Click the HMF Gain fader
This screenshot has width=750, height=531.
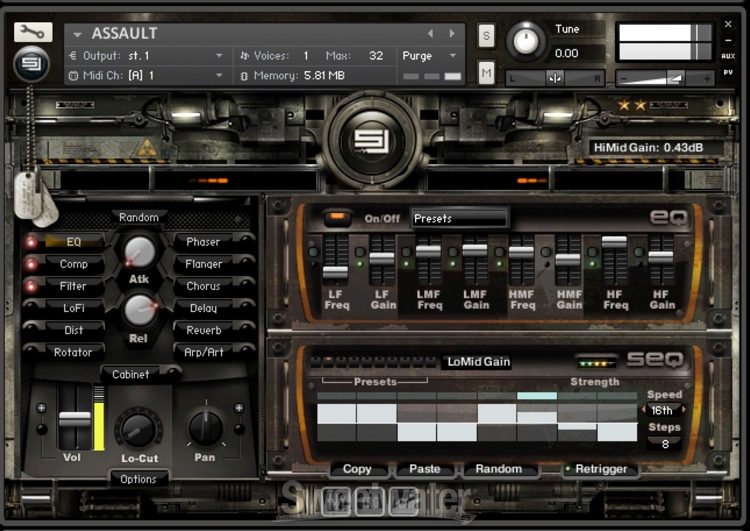coord(568,260)
